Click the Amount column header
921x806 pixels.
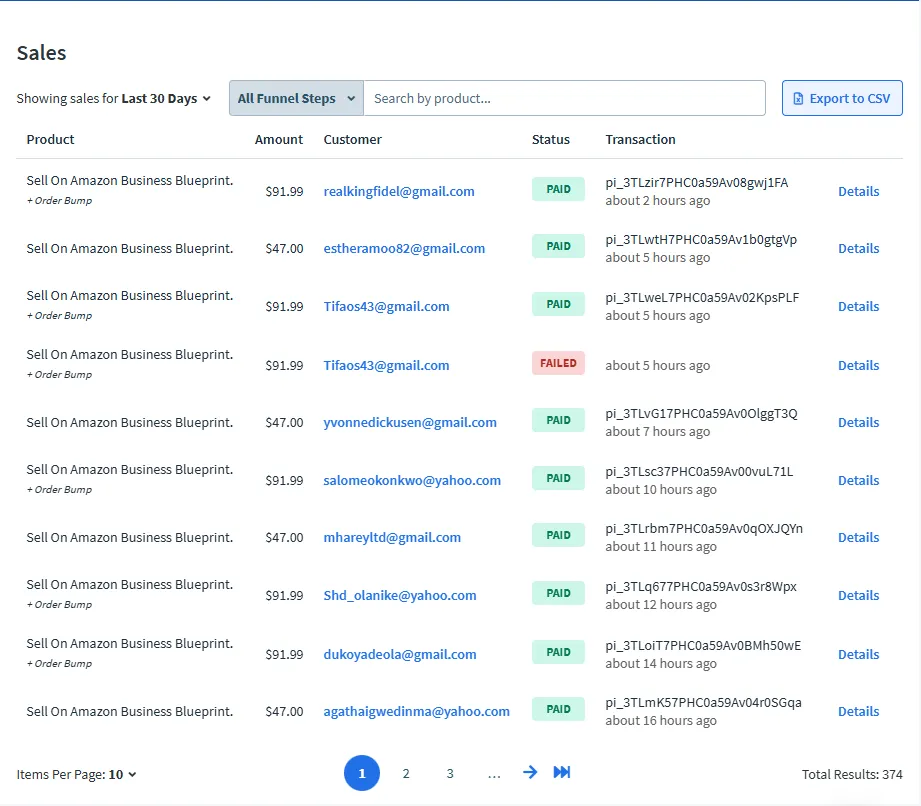pyautogui.click(x=278, y=140)
